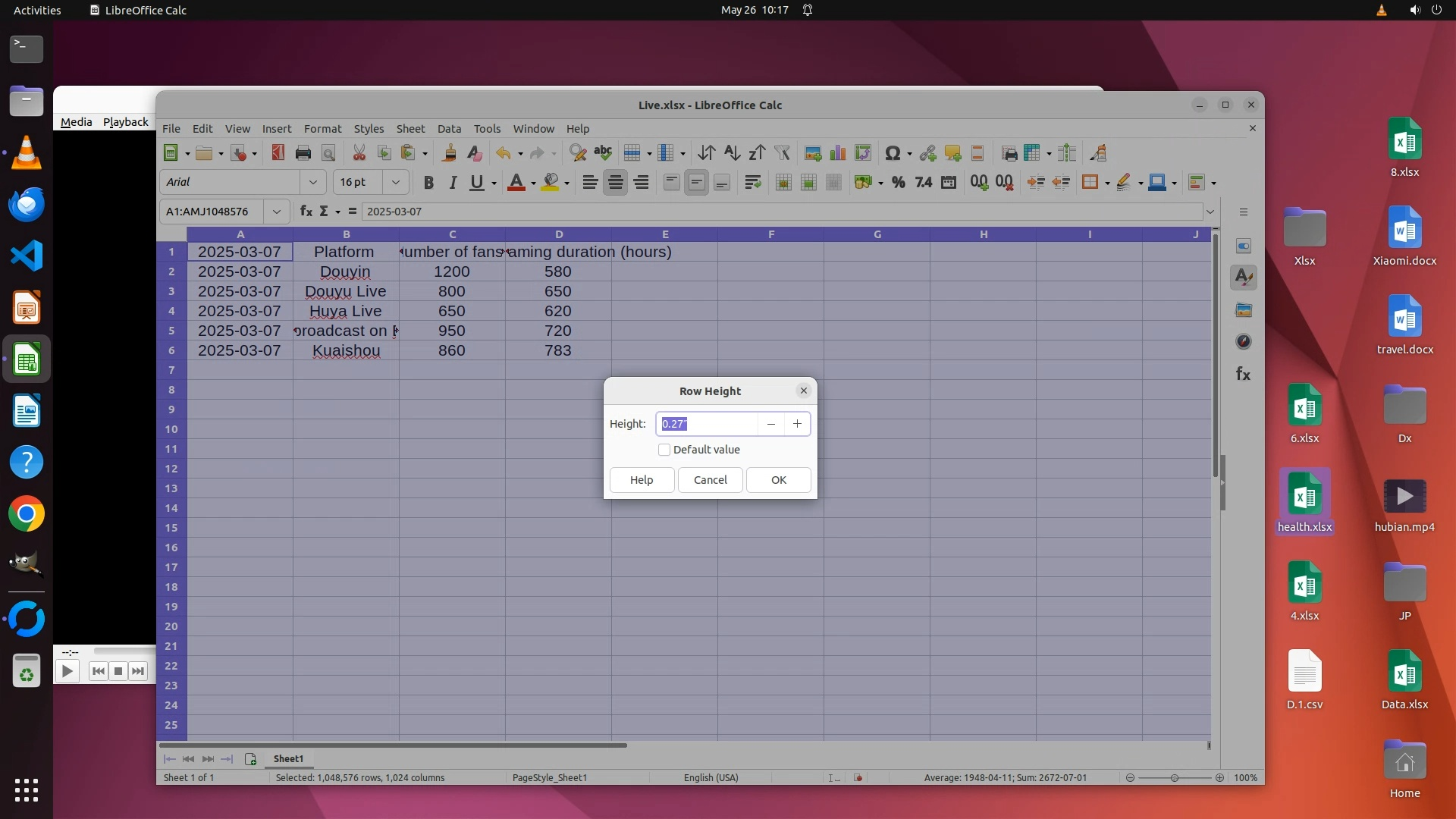Click the Clone Formatting paintbrush icon
This screenshot has height=819, width=1456.
(449, 153)
